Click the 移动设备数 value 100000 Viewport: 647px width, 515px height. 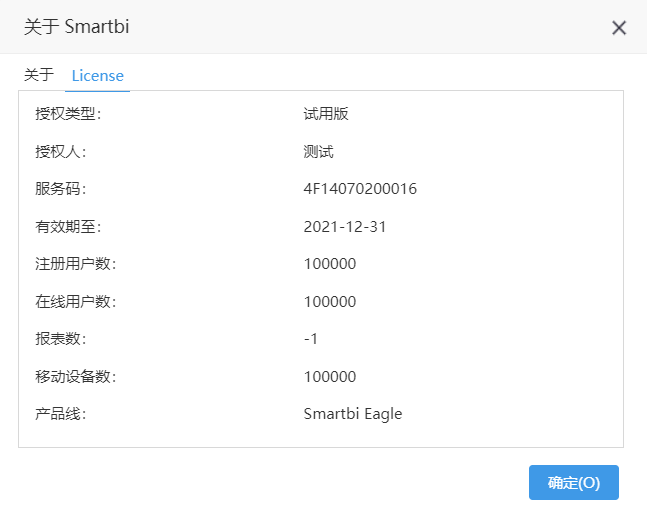330,377
